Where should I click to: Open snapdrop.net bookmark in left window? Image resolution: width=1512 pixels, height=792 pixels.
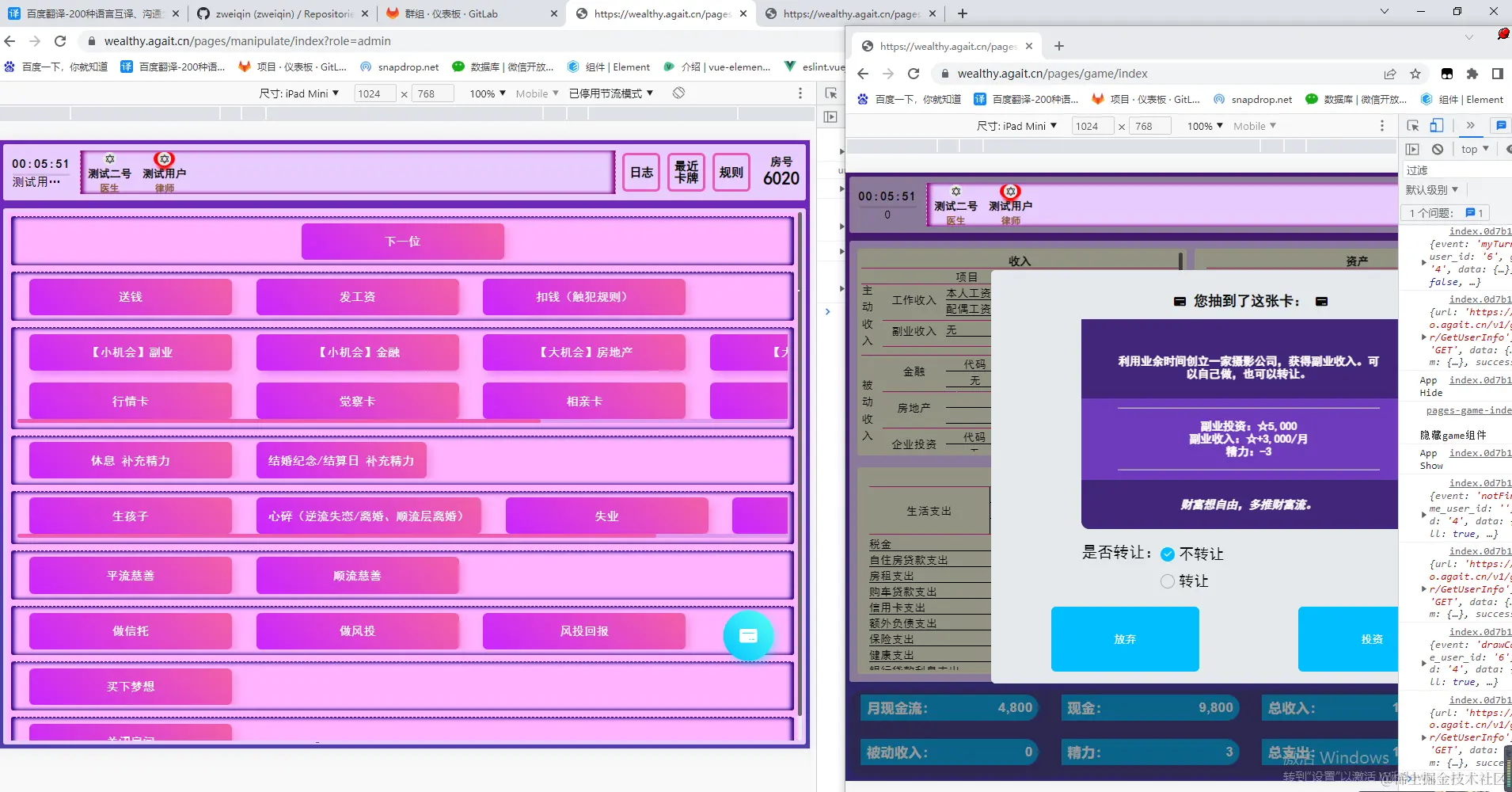click(400, 67)
